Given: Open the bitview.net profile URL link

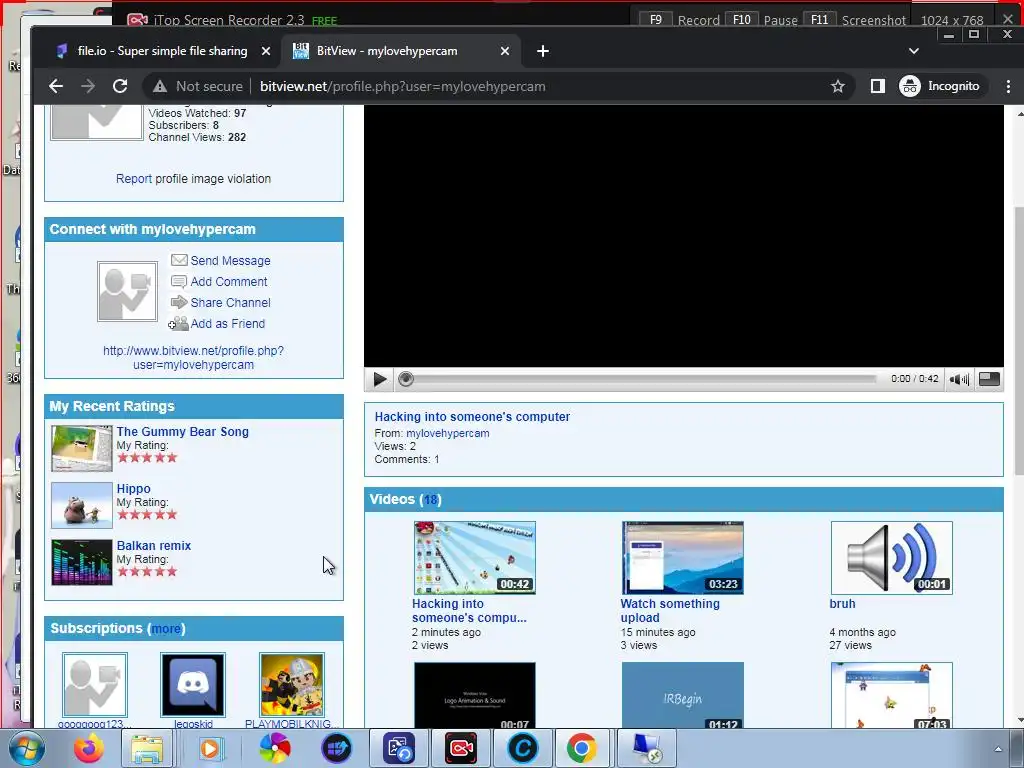Looking at the screenshot, I should click(193, 358).
